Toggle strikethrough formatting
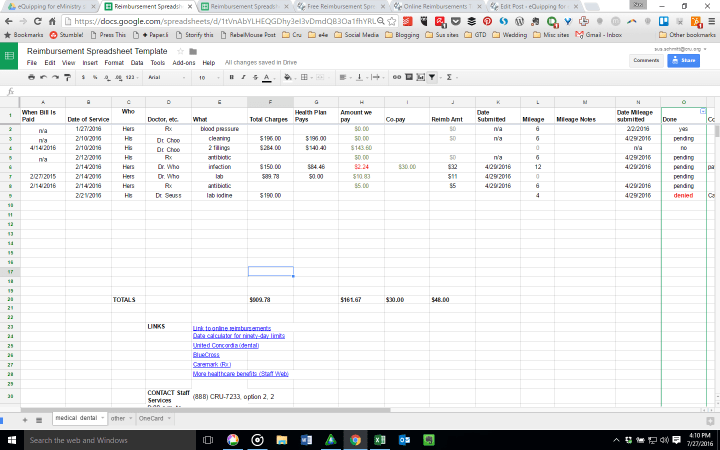Image resolution: width=720 pixels, height=450 pixels. click(x=255, y=77)
